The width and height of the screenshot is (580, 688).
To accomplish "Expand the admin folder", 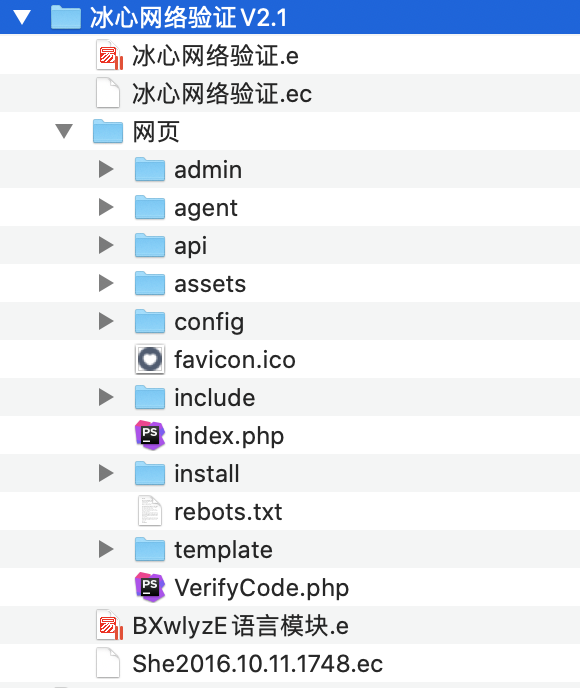I will tap(106, 169).
